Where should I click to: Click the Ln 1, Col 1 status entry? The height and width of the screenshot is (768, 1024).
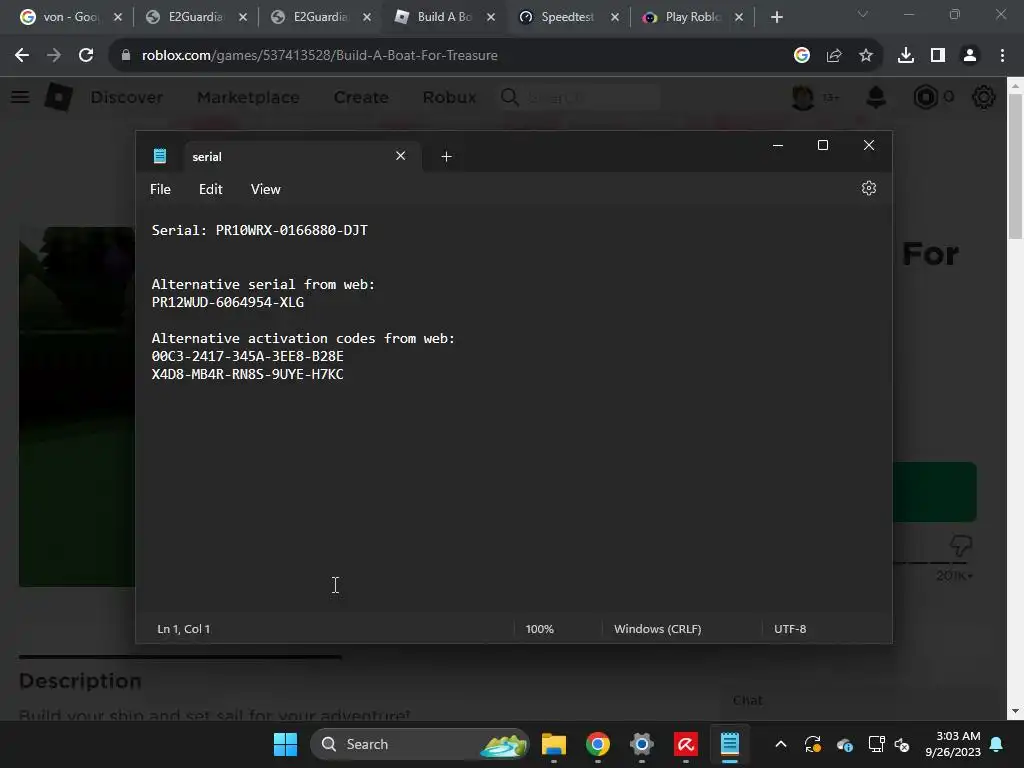pos(184,629)
